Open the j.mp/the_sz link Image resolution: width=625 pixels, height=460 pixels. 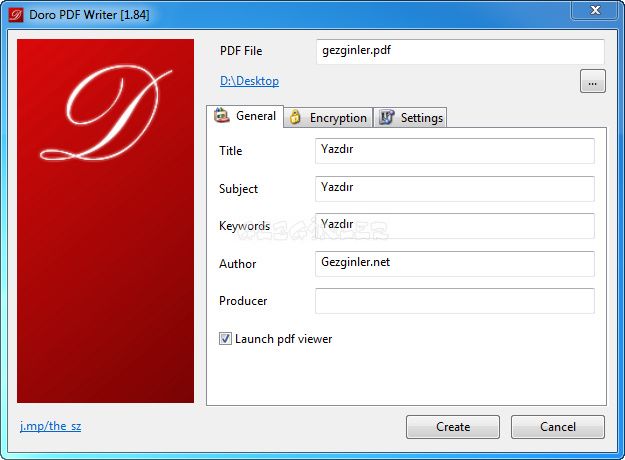click(x=51, y=426)
